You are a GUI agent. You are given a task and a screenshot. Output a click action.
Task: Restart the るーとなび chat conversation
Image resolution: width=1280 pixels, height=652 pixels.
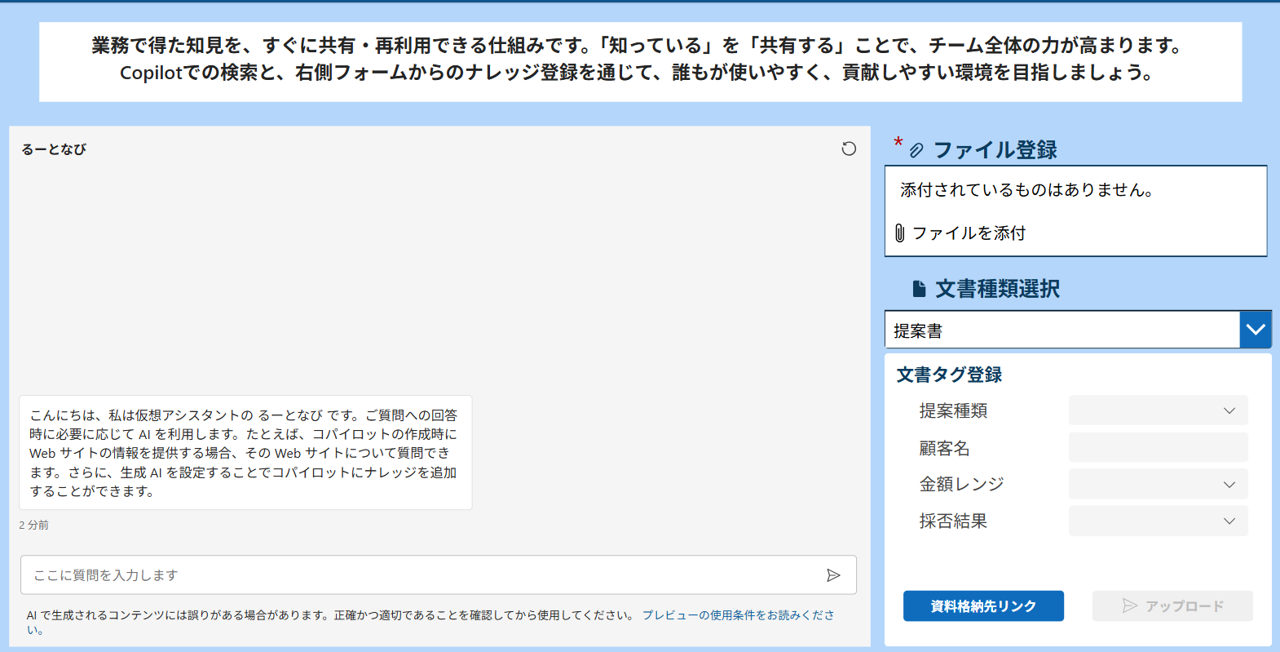click(848, 149)
